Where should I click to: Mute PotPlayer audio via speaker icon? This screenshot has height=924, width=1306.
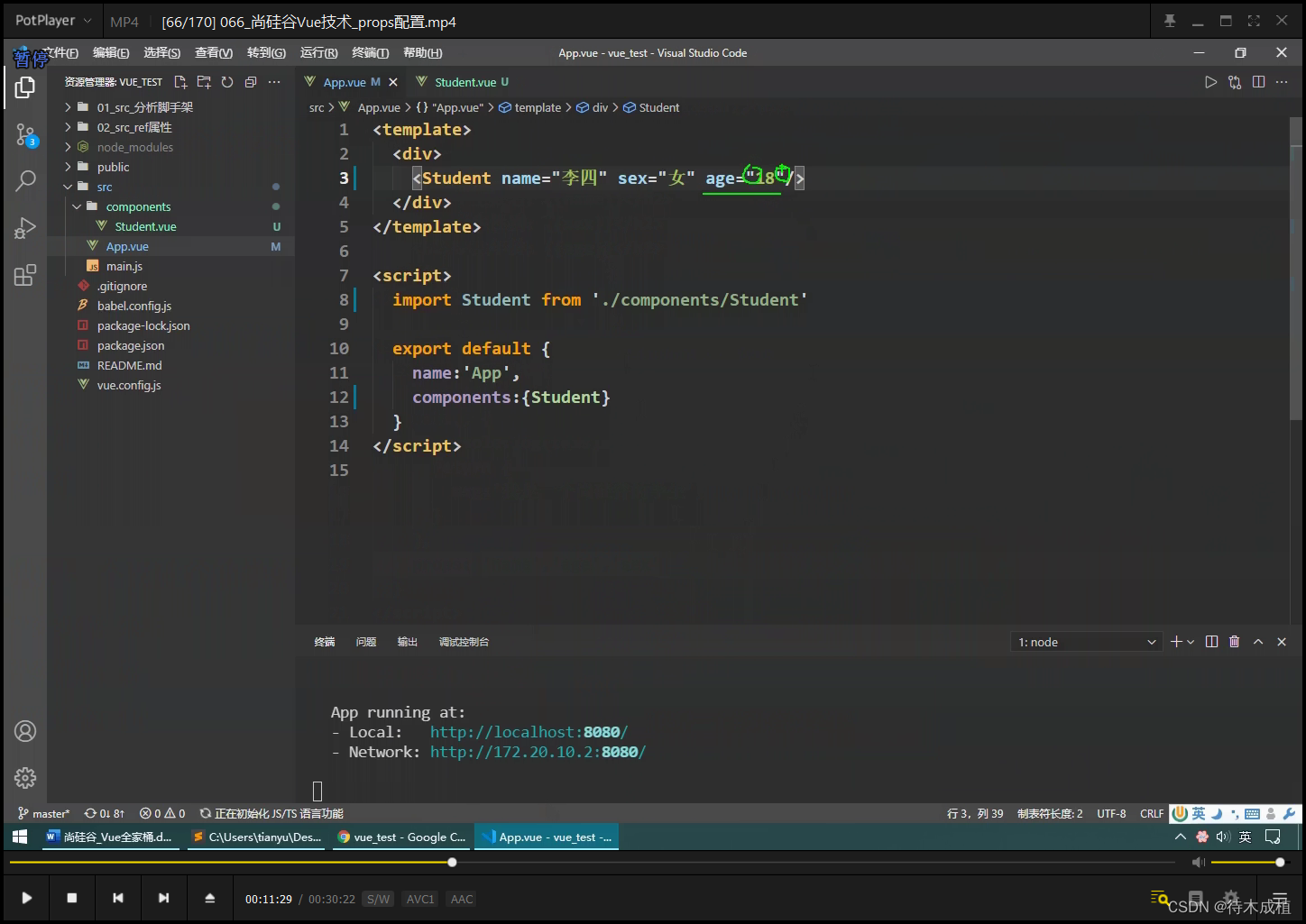[1198, 863]
